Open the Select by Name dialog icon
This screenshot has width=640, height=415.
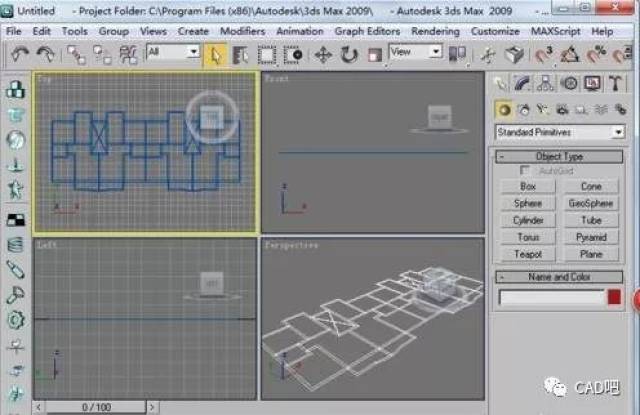click(240, 55)
